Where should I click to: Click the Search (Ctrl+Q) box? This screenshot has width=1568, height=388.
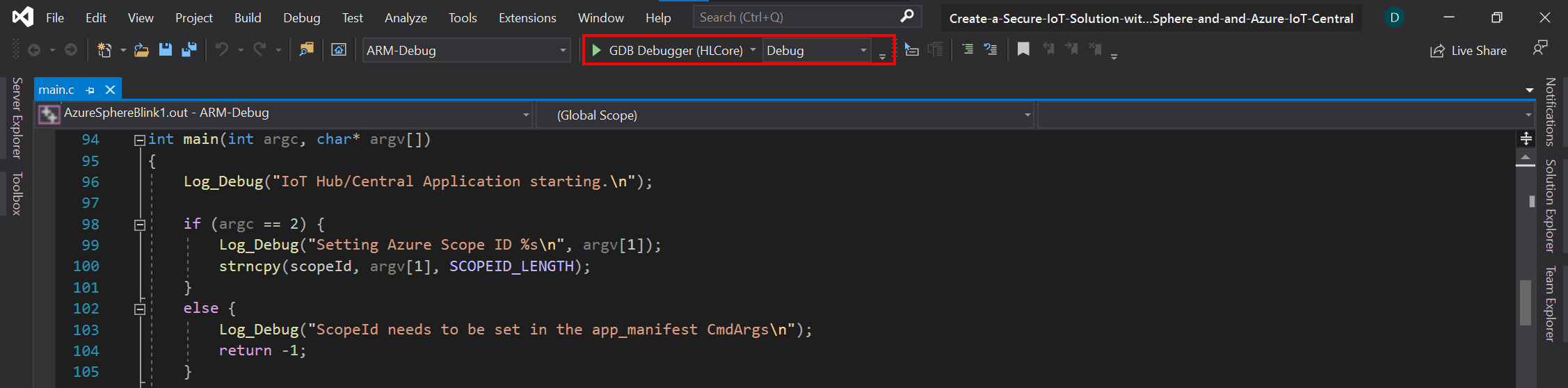(807, 17)
